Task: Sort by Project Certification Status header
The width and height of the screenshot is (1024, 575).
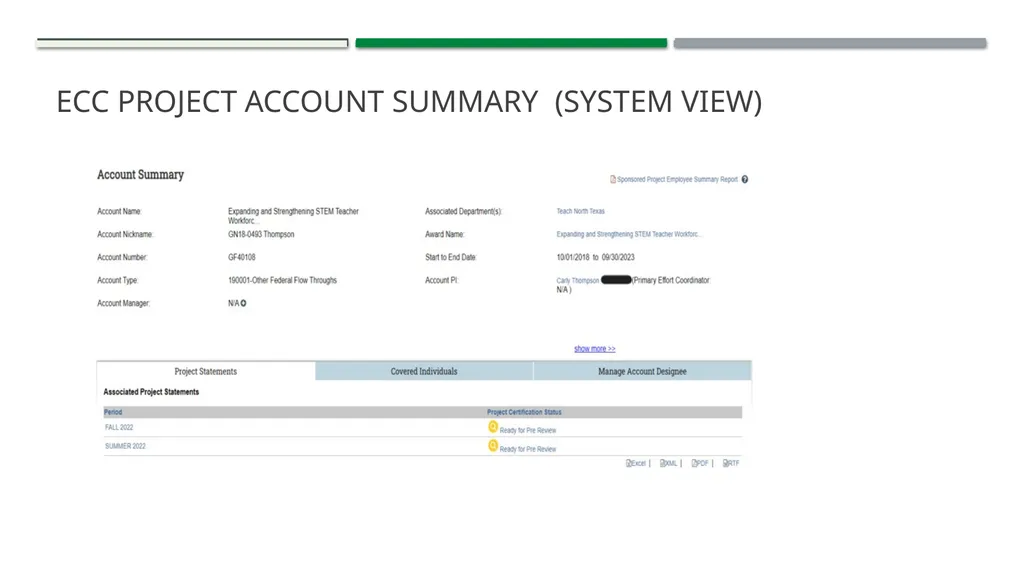Action: (x=524, y=412)
